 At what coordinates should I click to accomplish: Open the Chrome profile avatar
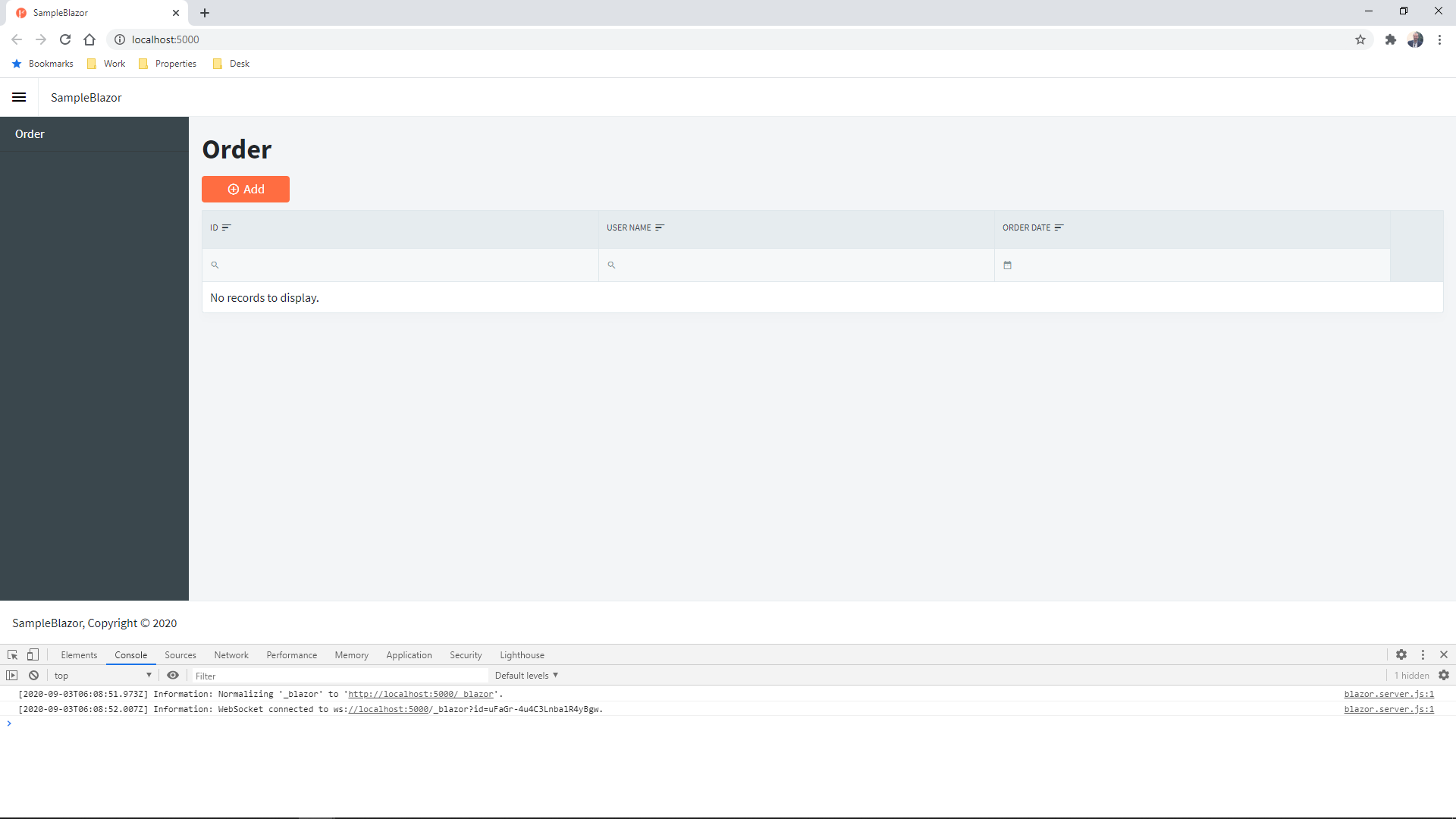[1415, 39]
